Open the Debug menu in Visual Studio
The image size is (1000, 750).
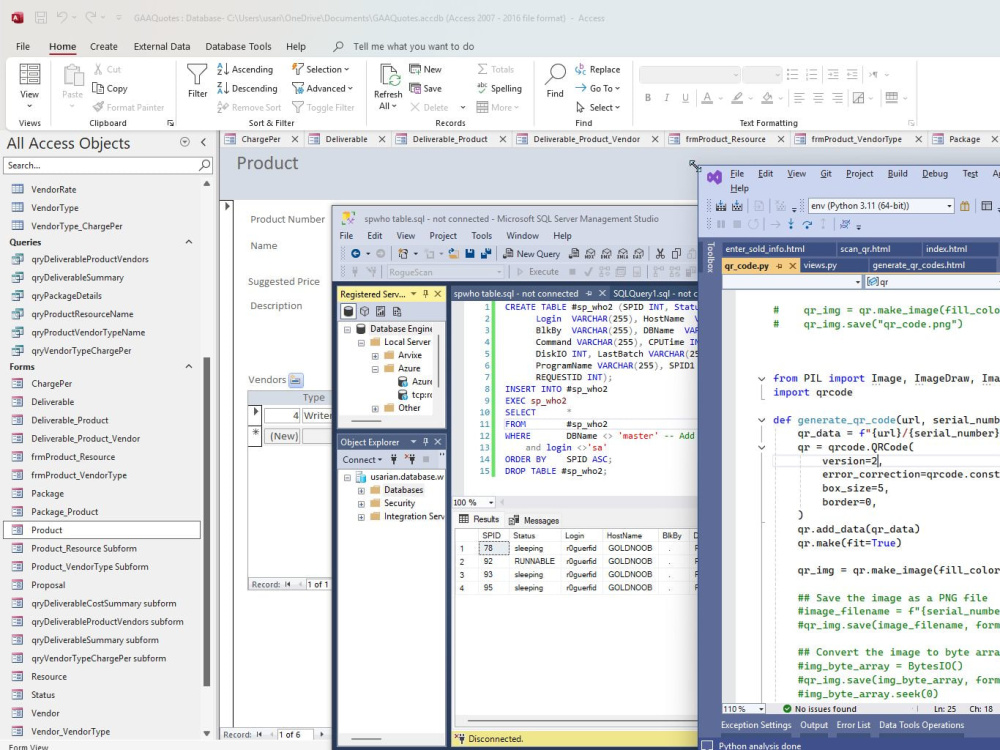934,173
